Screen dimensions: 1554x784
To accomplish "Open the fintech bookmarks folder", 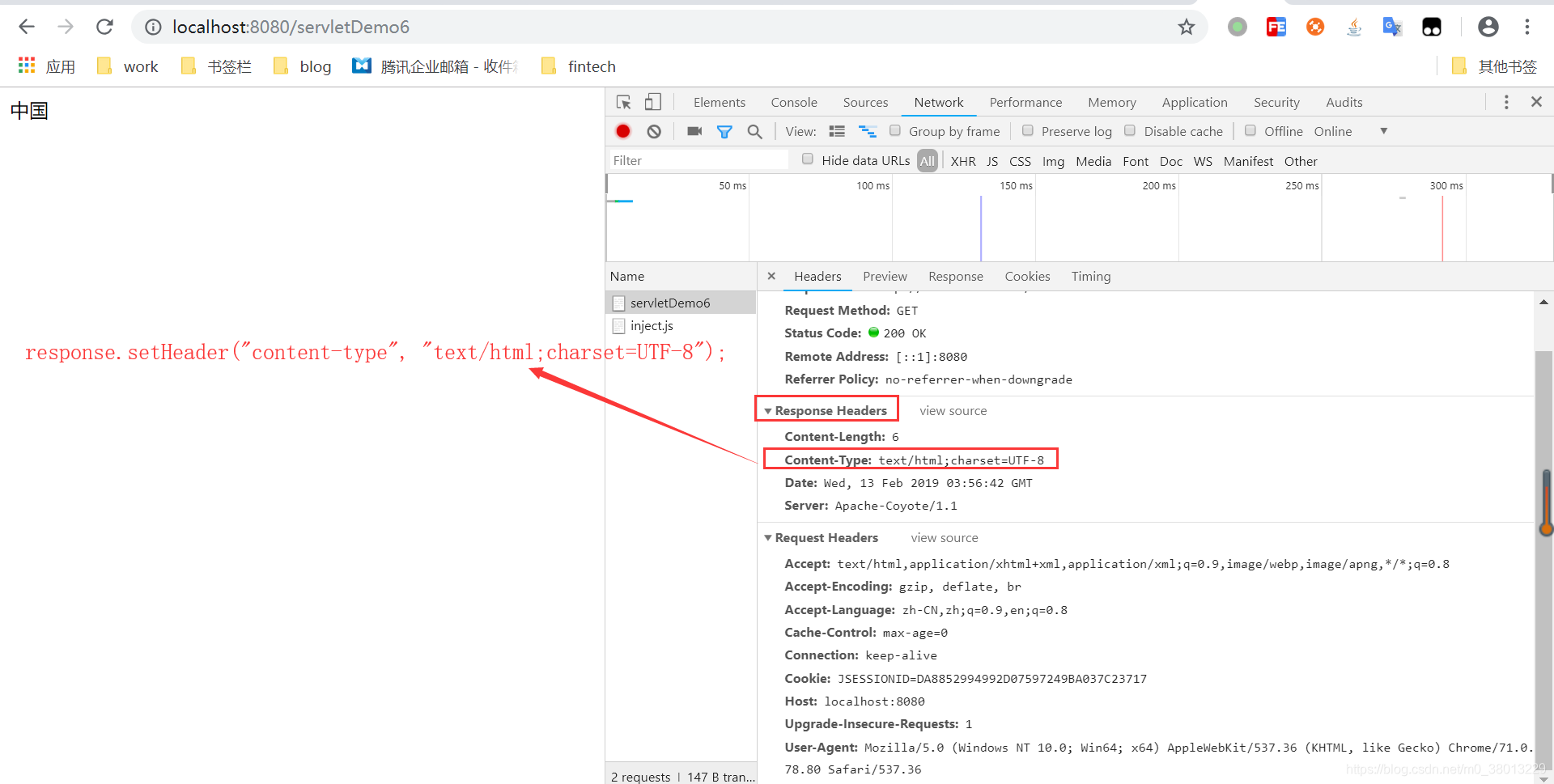I will [x=579, y=66].
